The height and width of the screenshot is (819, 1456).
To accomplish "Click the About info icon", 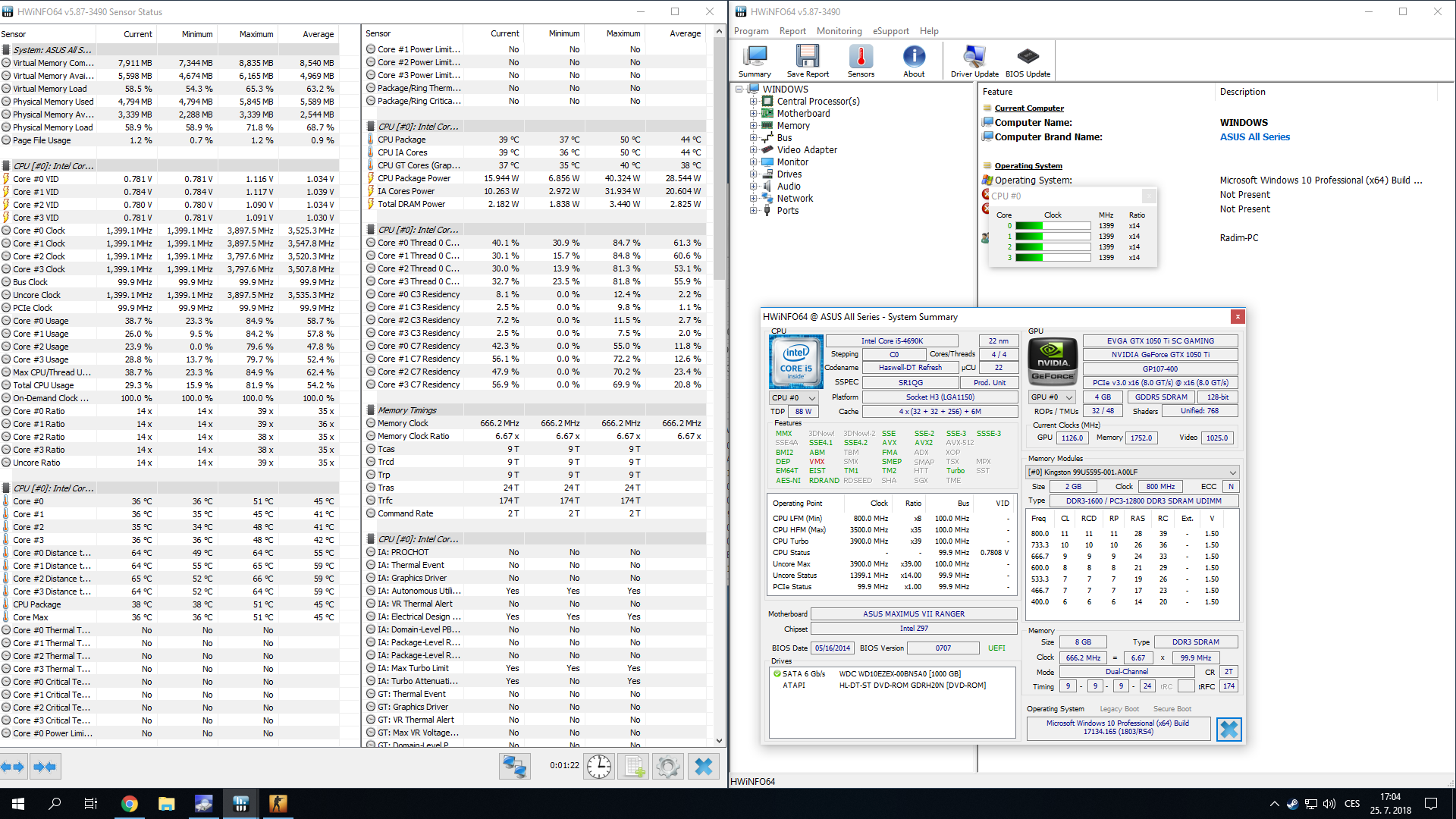I will (914, 61).
